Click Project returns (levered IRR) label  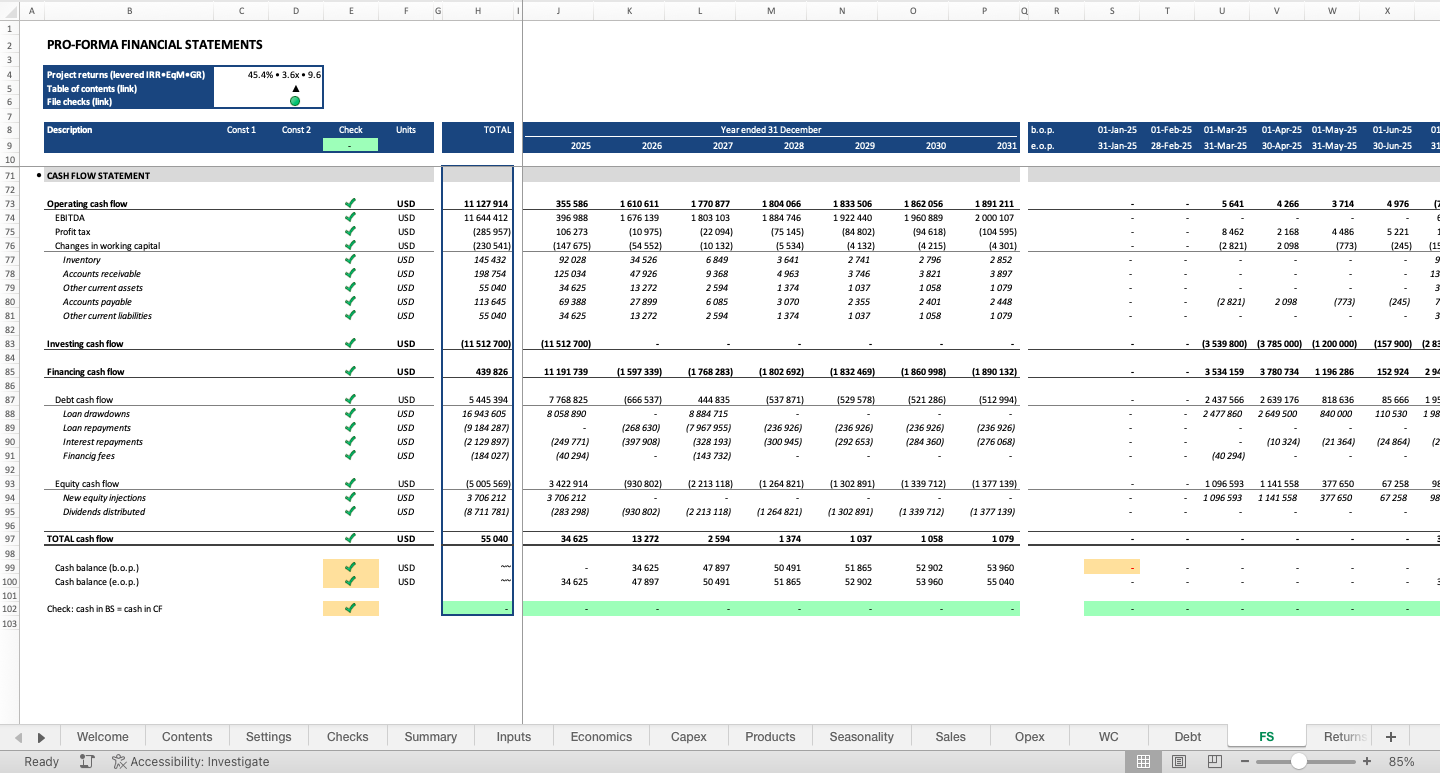pos(126,75)
